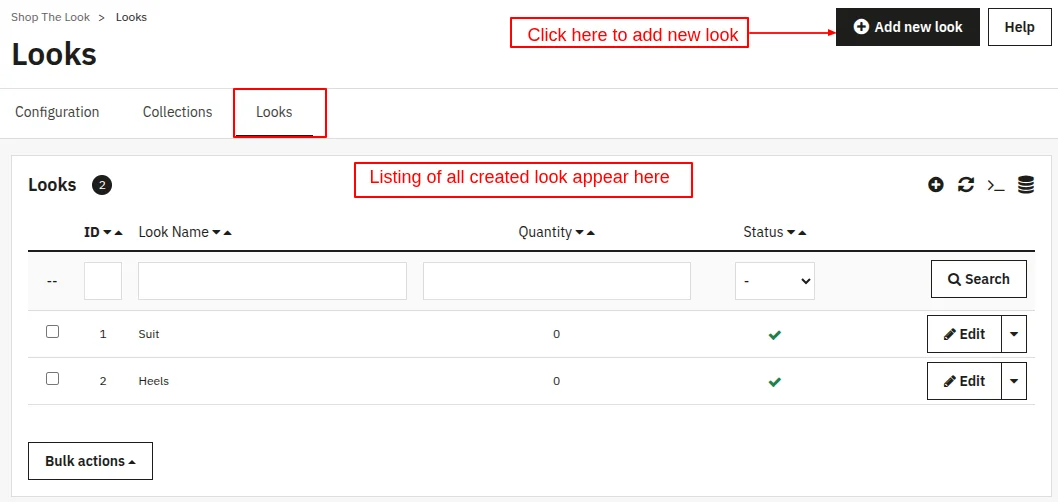Sort Look Name descending arrow
Image resolution: width=1058 pixels, height=502 pixels.
[x=216, y=232]
